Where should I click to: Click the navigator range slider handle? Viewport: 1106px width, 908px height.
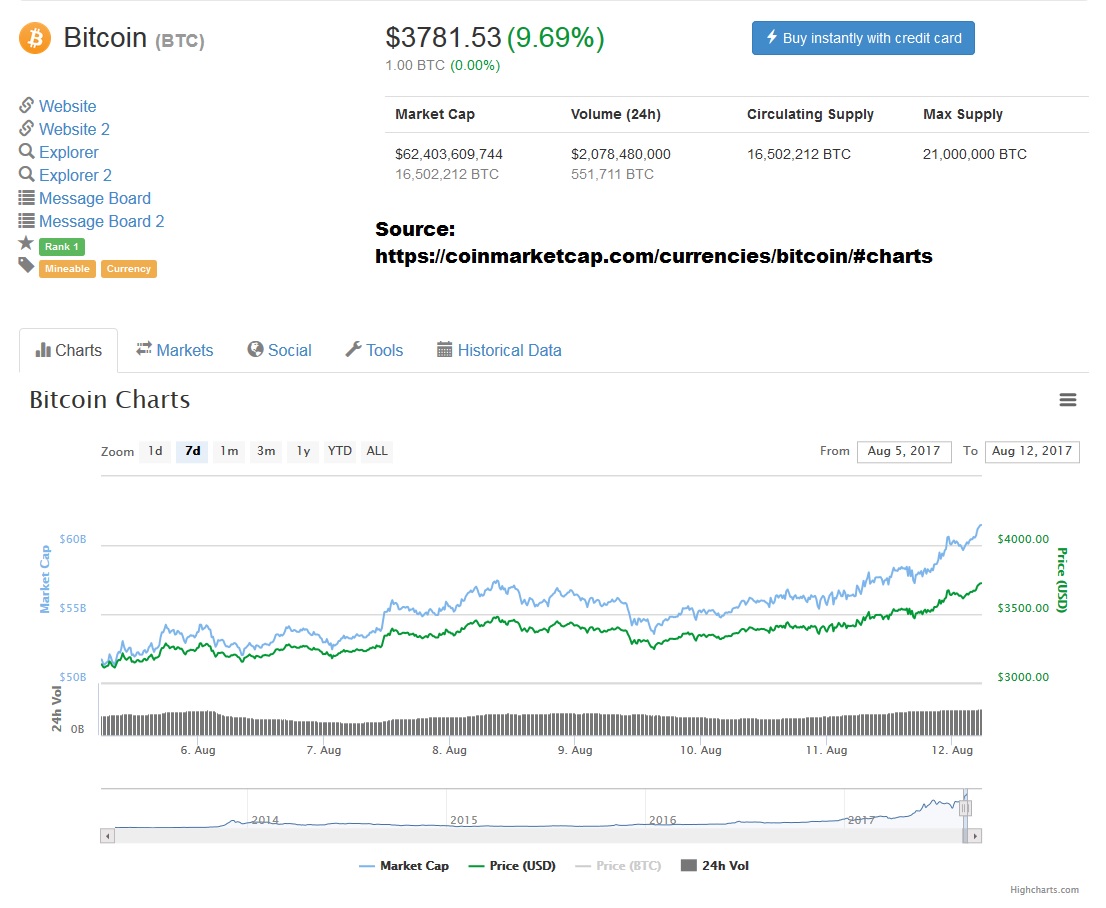[x=965, y=808]
